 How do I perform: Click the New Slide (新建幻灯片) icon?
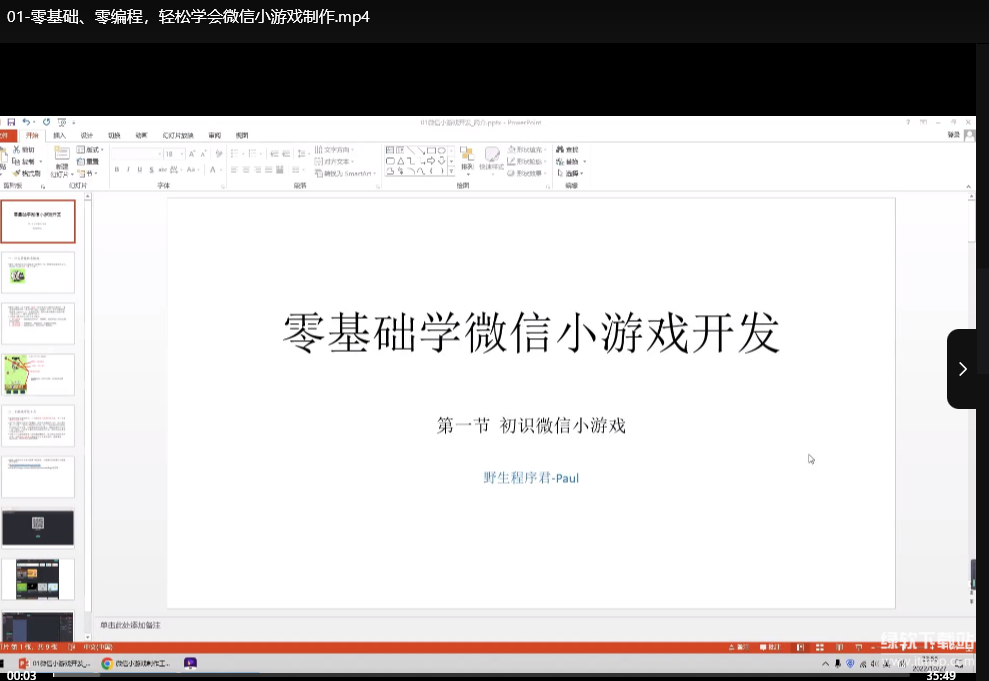tap(62, 153)
